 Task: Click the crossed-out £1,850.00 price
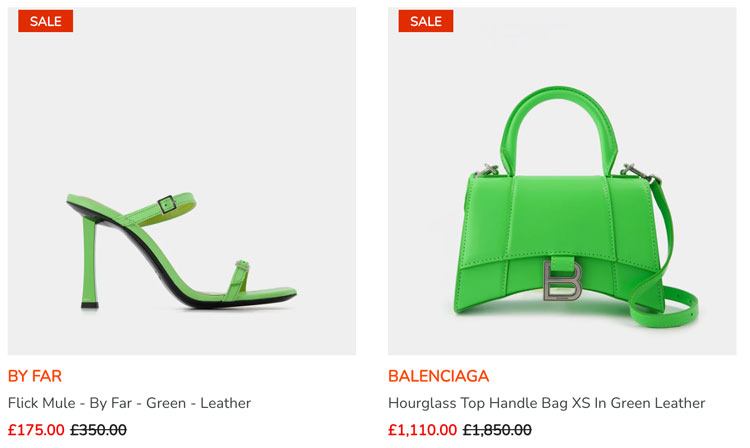click(497, 430)
